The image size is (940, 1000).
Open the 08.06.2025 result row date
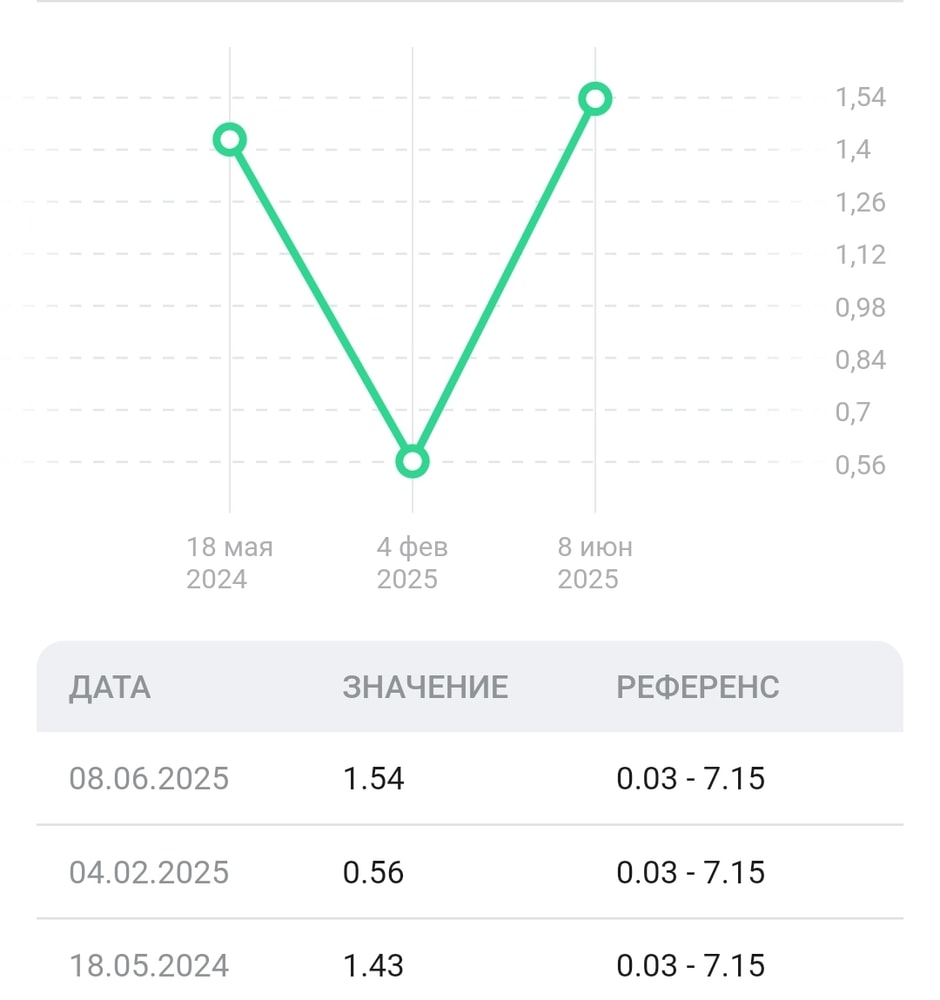[x=149, y=778]
